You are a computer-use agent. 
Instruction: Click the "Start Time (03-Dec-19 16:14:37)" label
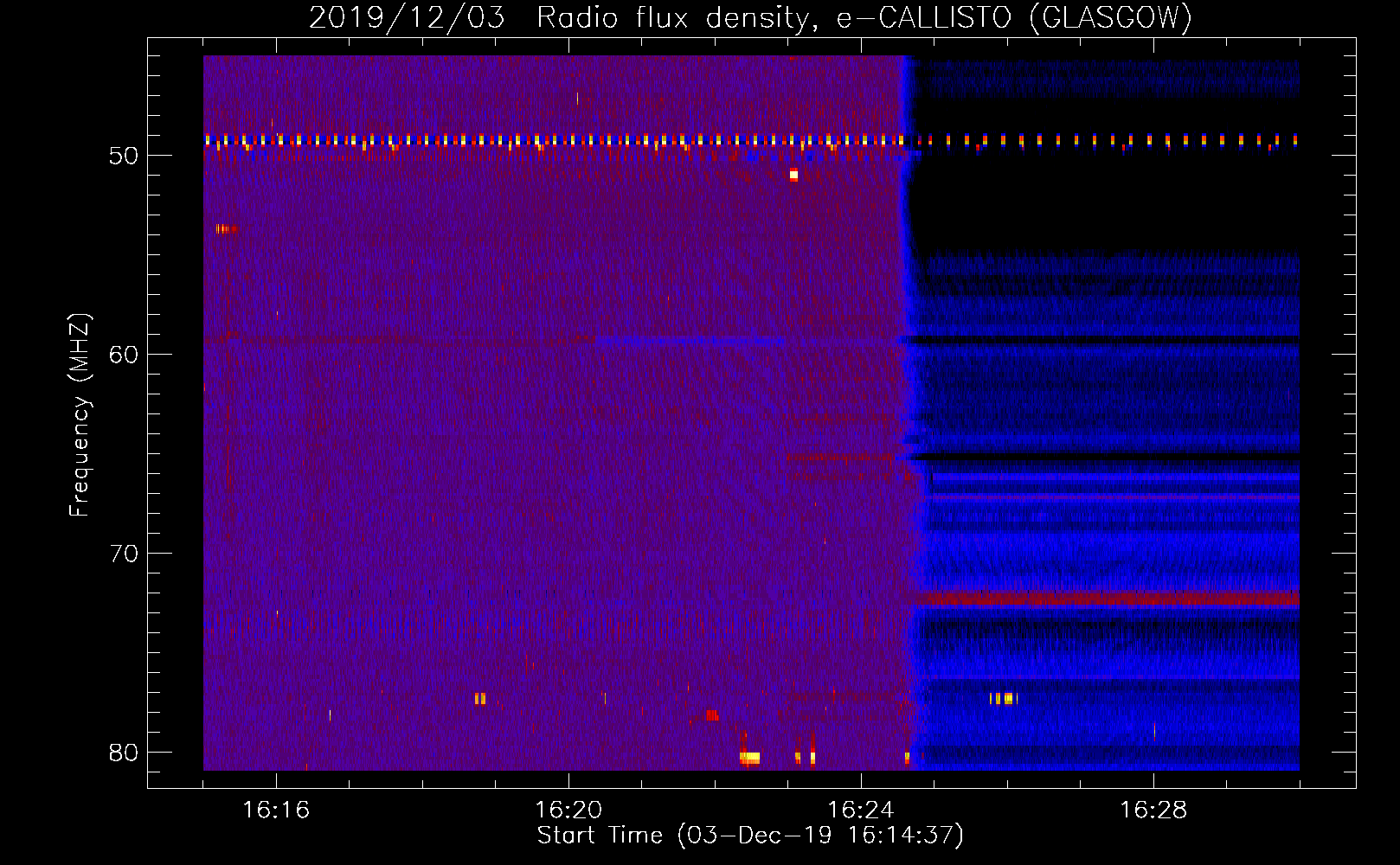(x=750, y=836)
